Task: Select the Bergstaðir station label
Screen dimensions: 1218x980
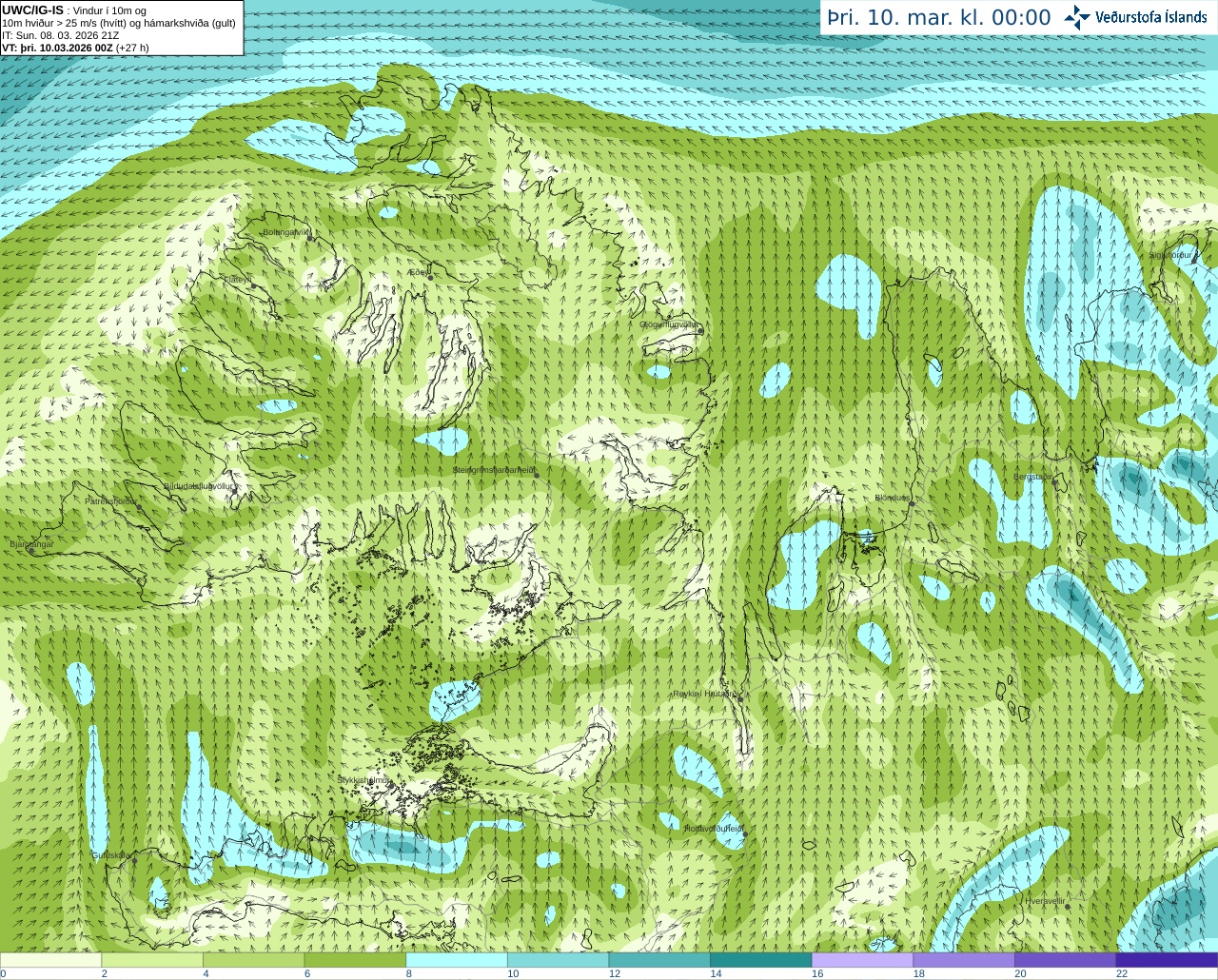Action: coord(1033,477)
